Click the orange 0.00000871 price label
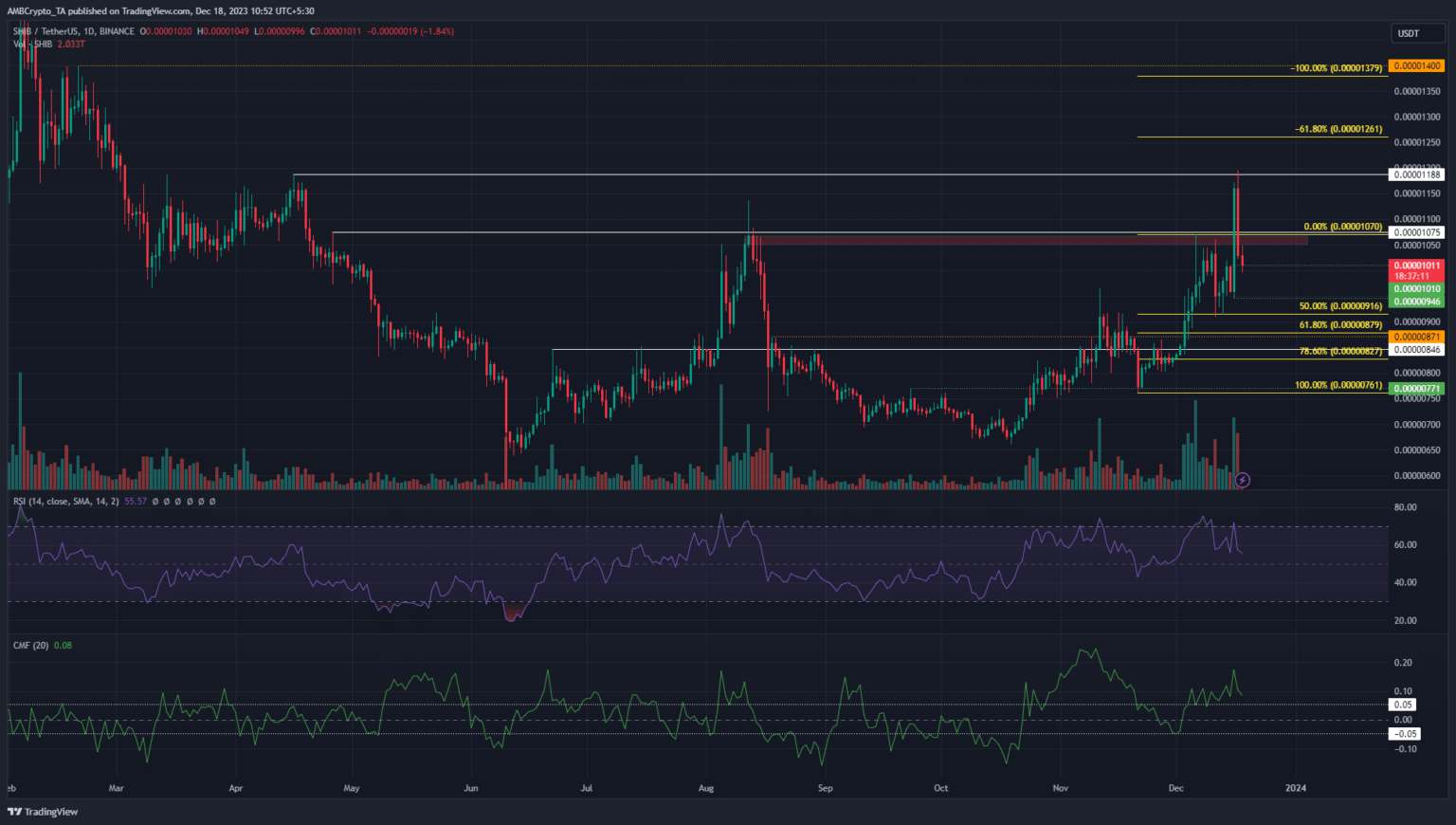The image size is (1456, 825). pyautogui.click(x=1415, y=338)
